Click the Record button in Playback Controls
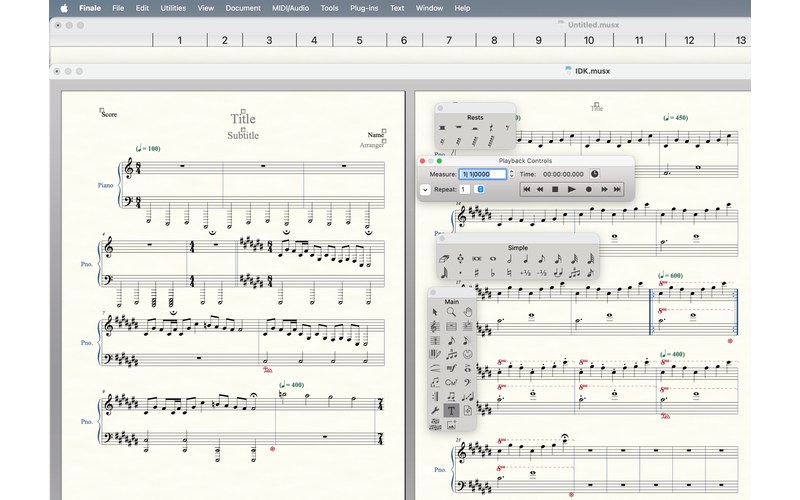 [x=588, y=189]
